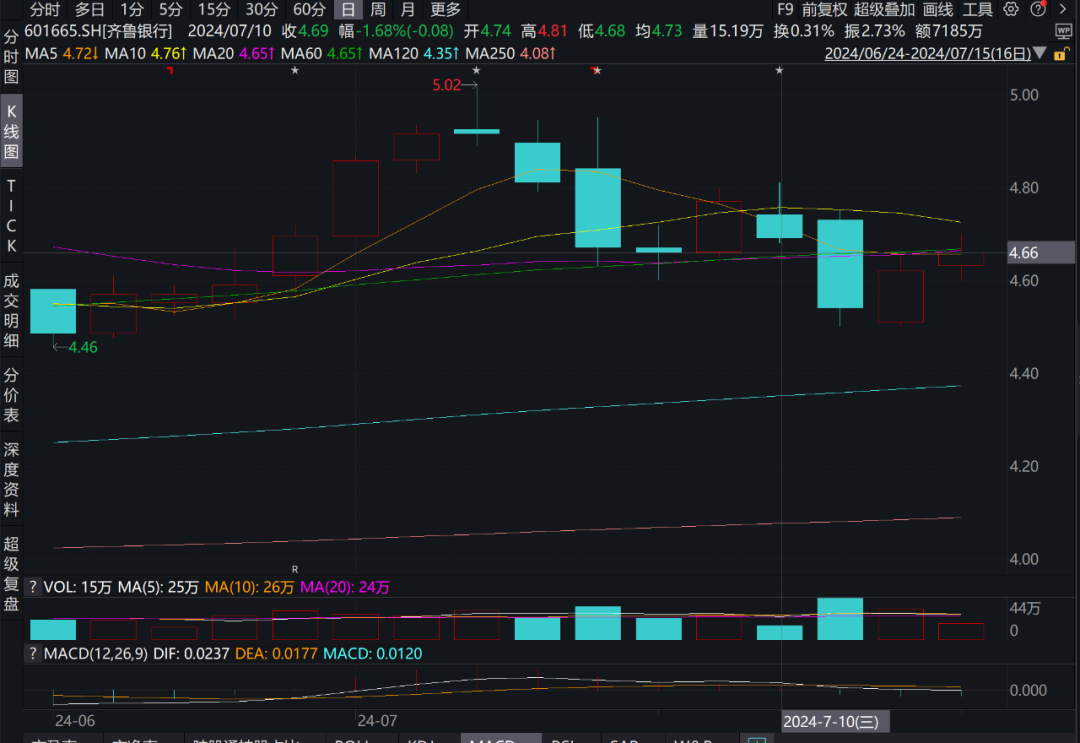1080x743 pixels.
Task: Open the 更多 periods dropdown
Action: pyautogui.click(x=445, y=10)
